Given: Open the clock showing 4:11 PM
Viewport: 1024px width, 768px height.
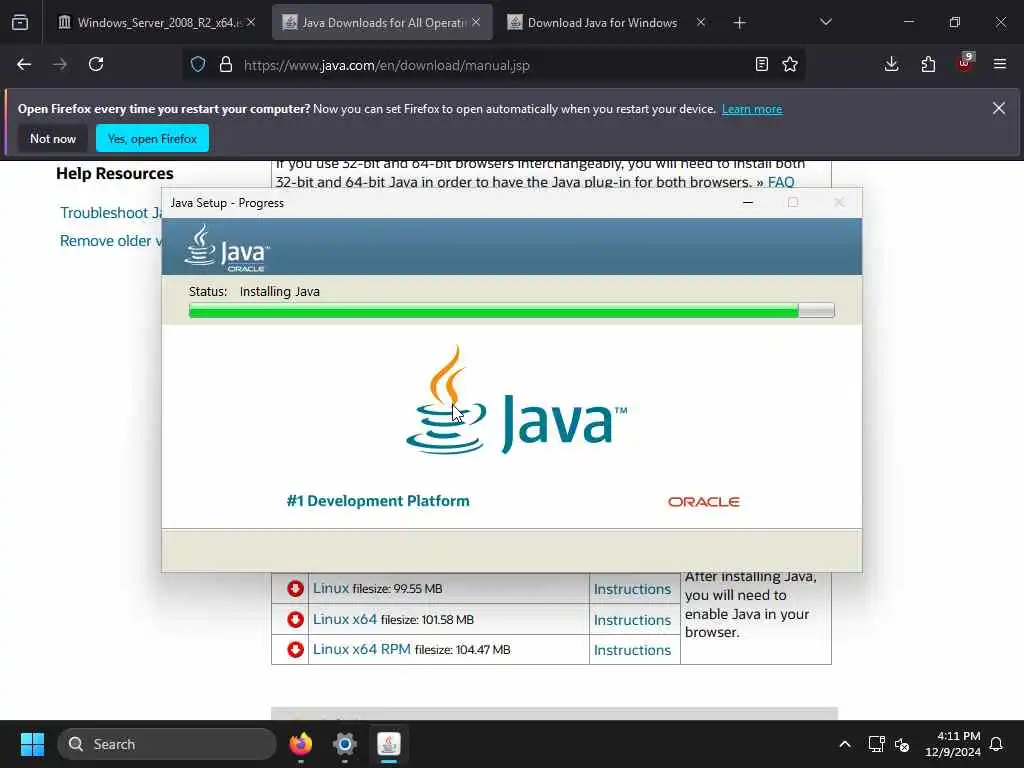Looking at the screenshot, I should [953, 744].
